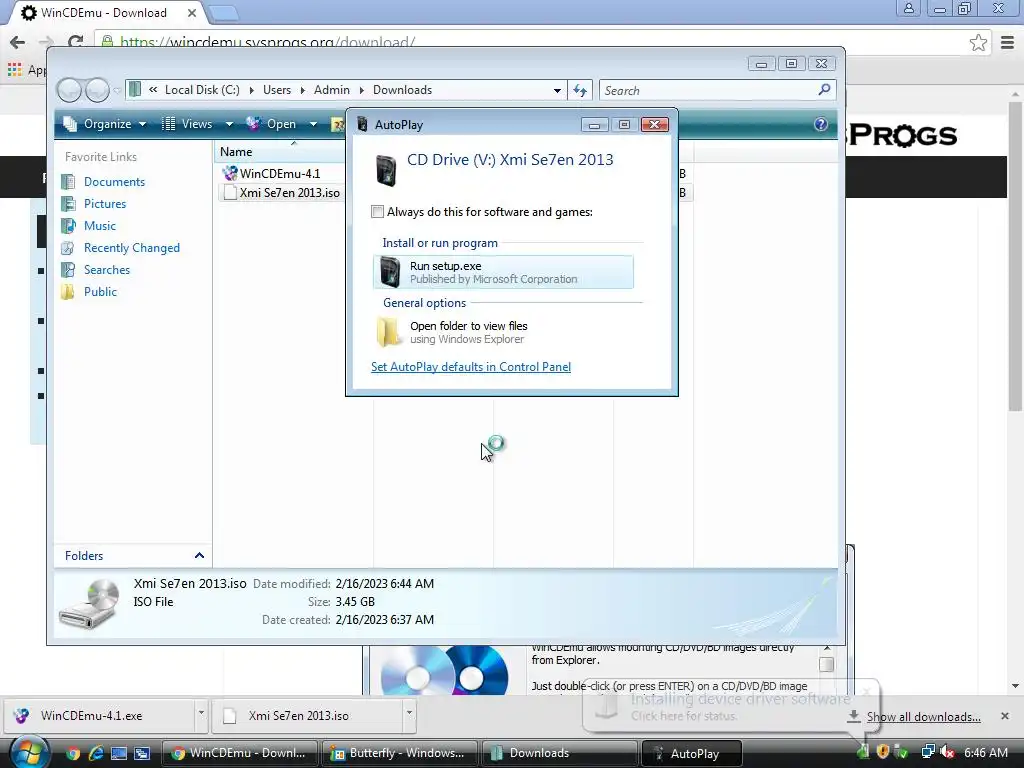
Task: Reload the Chrome page
Action: click(75, 42)
